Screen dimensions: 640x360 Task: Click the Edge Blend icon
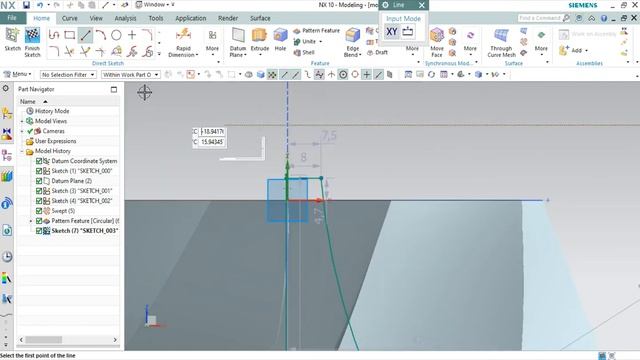352,36
